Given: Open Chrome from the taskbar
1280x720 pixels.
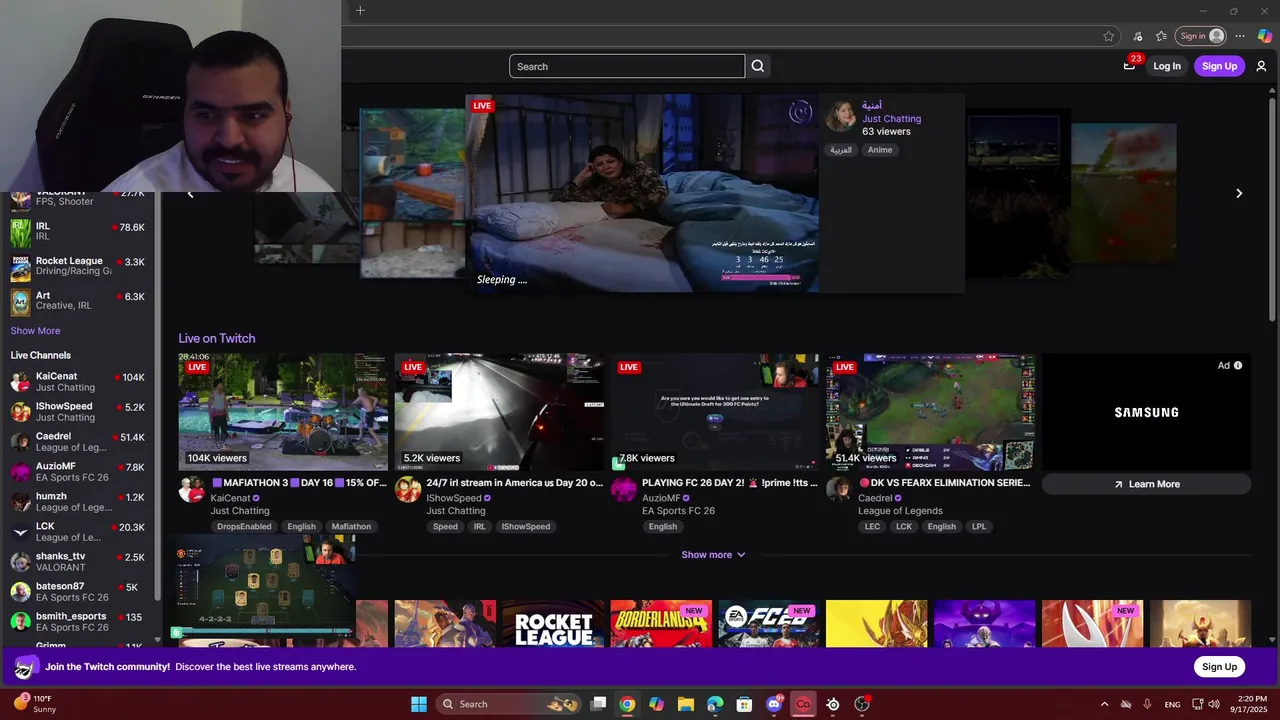Looking at the screenshot, I should coord(627,704).
